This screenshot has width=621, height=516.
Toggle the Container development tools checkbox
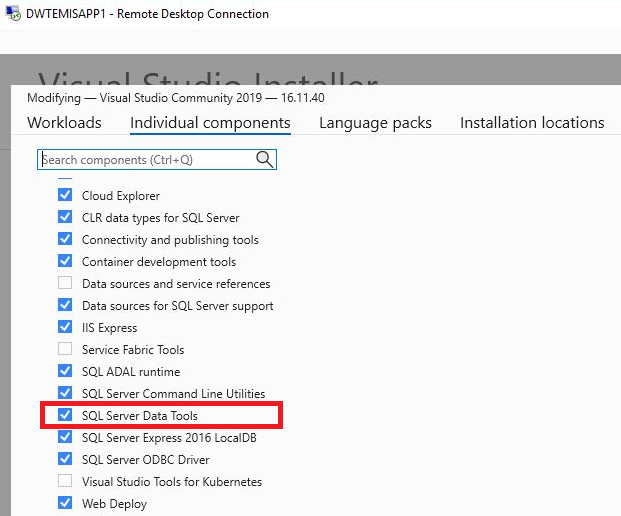pyautogui.click(x=65, y=261)
